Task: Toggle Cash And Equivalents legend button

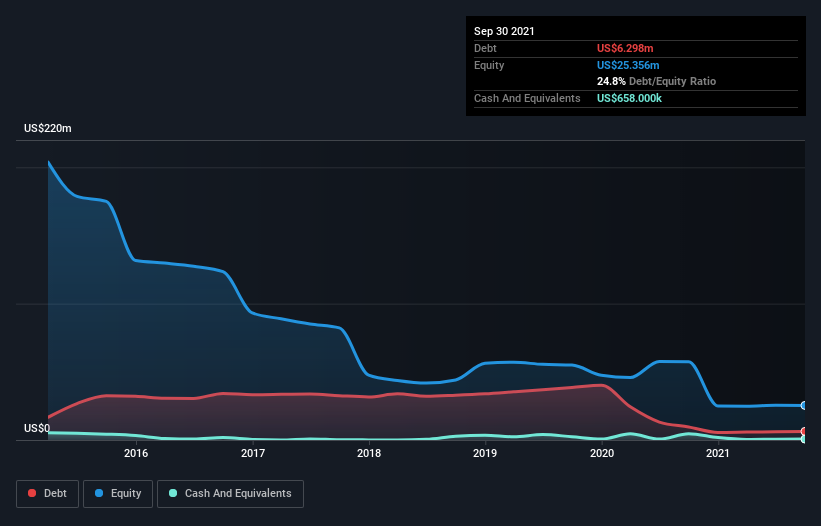Action: 230,494
